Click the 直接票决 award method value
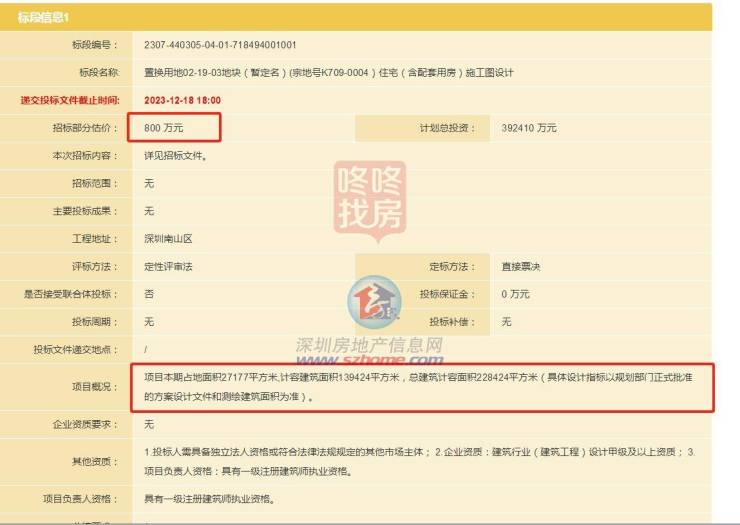The image size is (740, 525). click(x=520, y=267)
